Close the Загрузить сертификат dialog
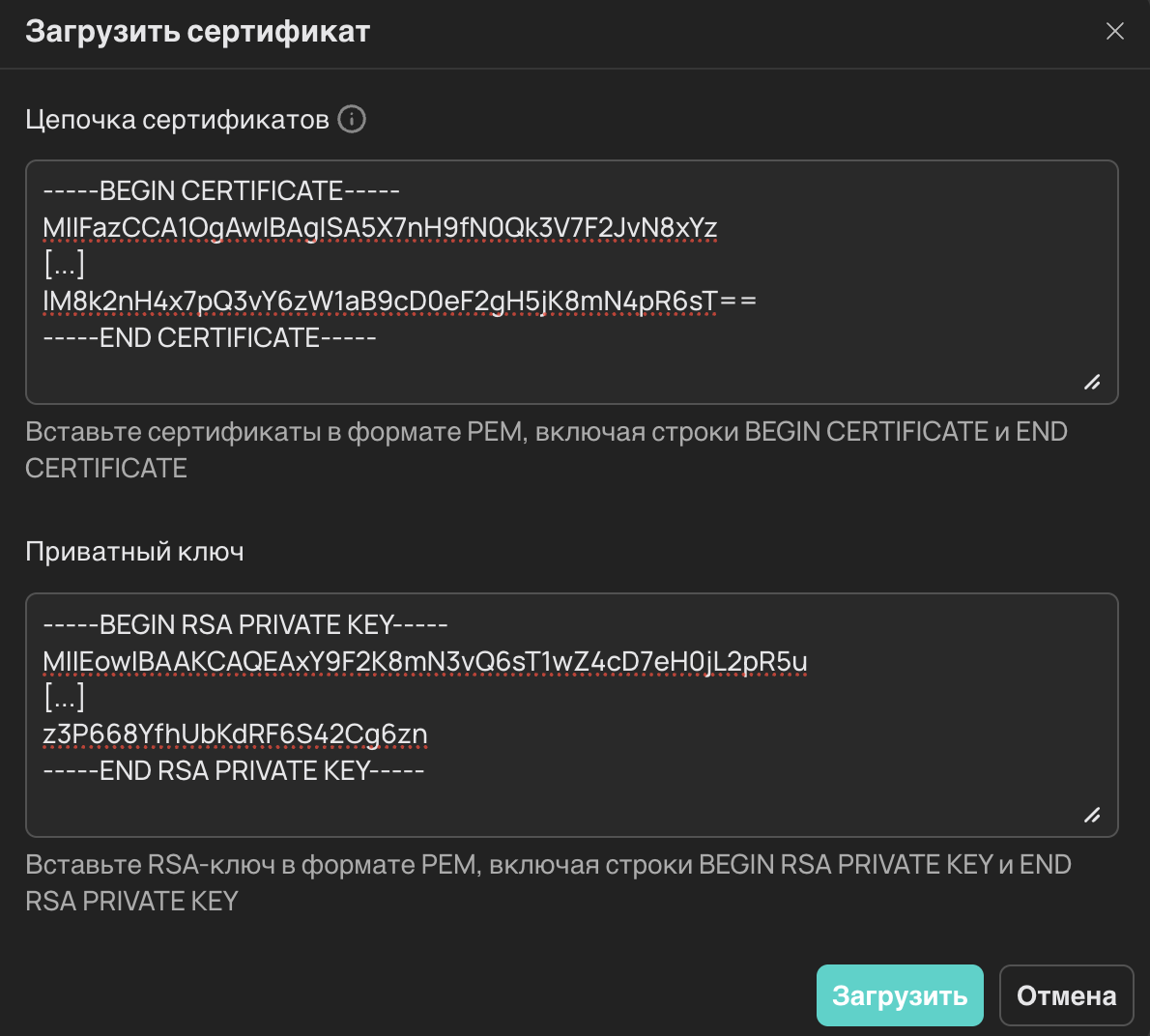This screenshot has width=1150, height=1036. pos(1115,31)
